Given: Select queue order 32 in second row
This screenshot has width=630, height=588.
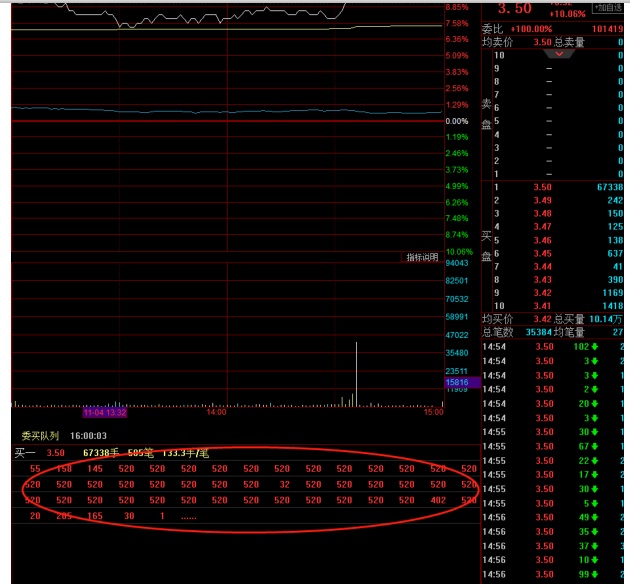Looking at the screenshot, I should point(284,484).
